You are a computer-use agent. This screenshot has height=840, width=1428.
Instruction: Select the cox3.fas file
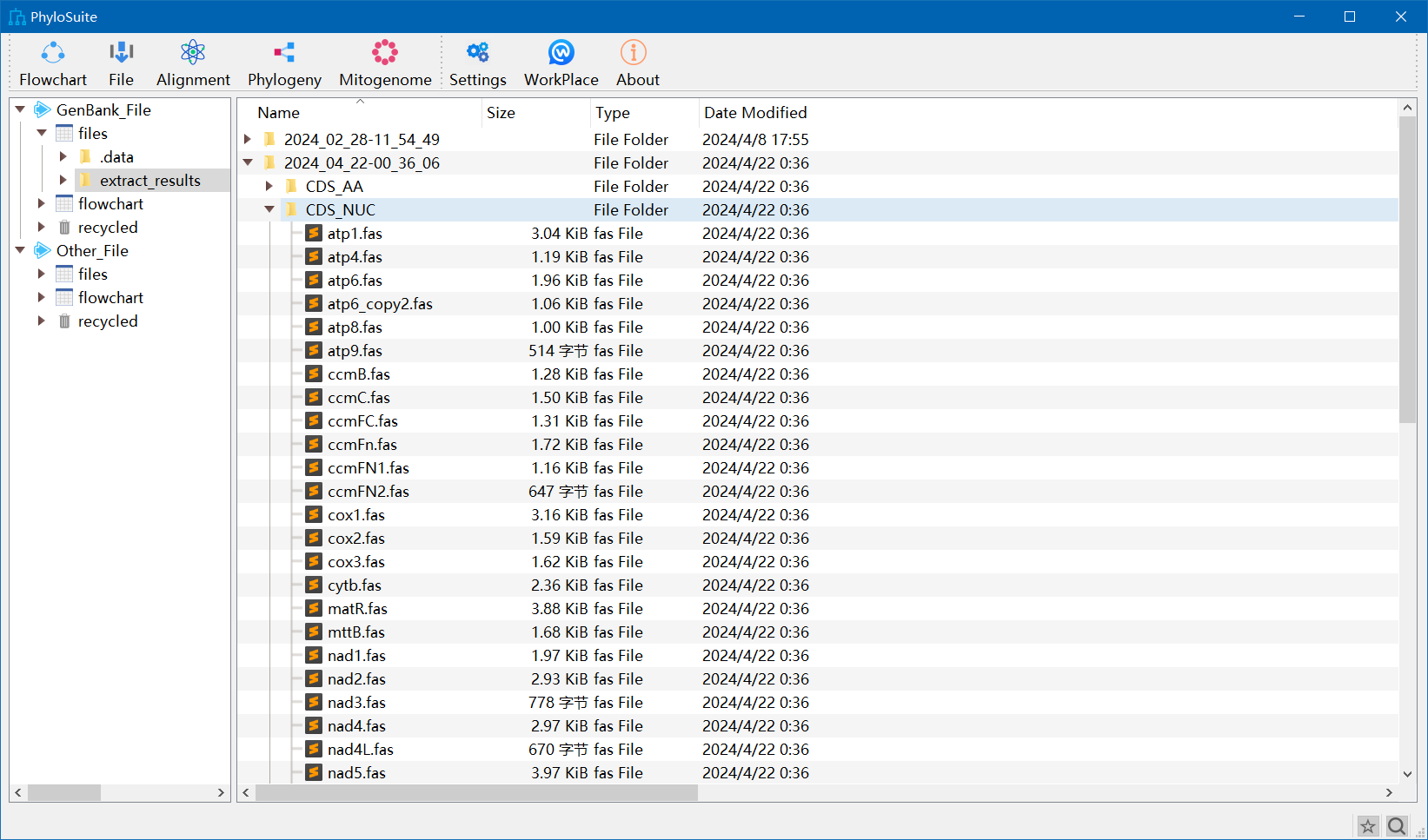click(x=356, y=561)
